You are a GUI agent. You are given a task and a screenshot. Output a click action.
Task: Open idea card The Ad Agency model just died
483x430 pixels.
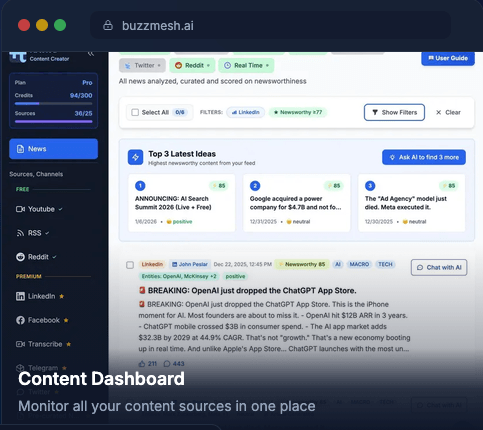[411, 203]
